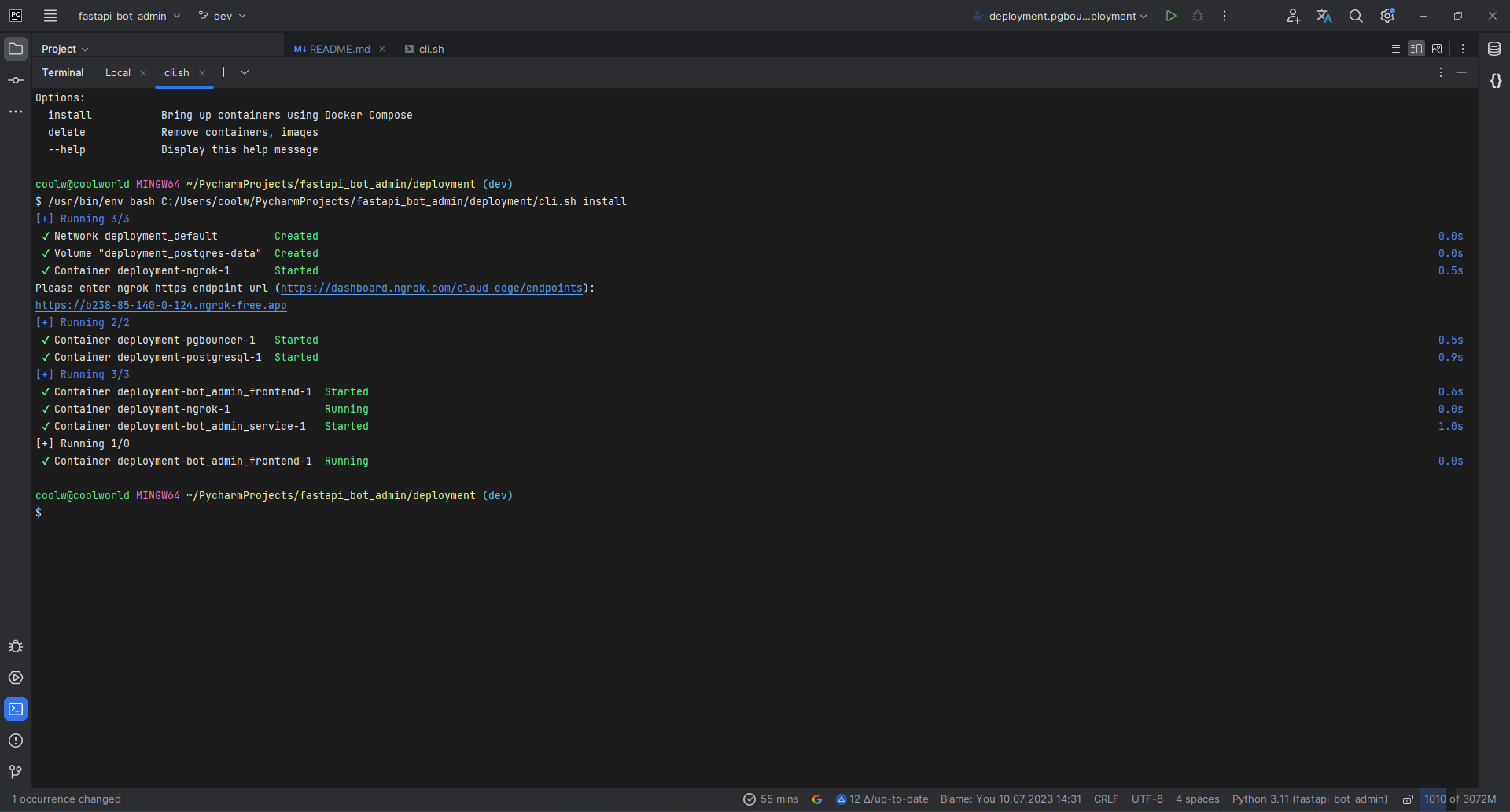Click the cli.sh install command line text
Viewport: 1510px width, 812px height.
click(337, 202)
